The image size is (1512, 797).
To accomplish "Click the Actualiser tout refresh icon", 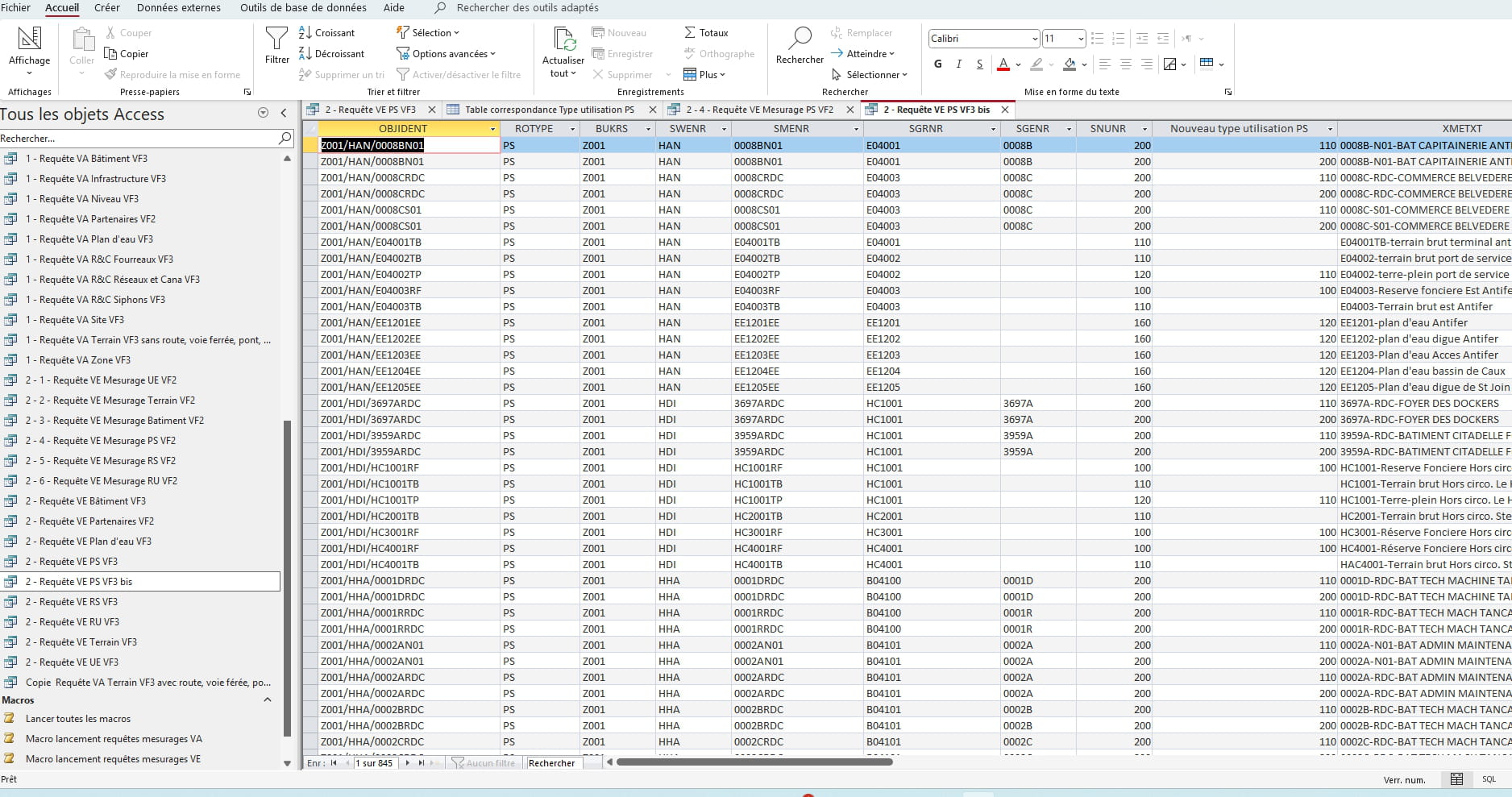I will (563, 39).
